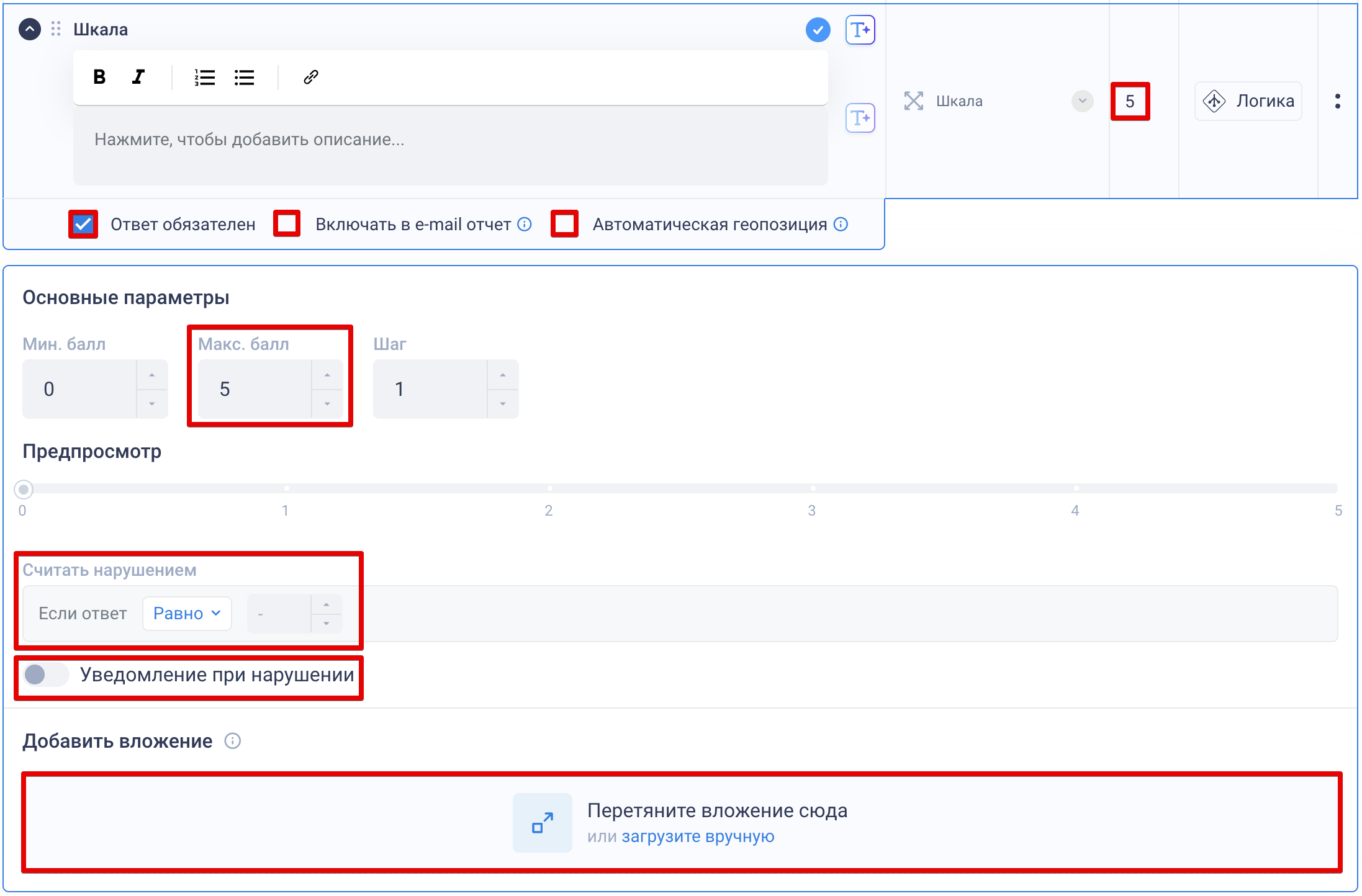Uncheck the Ответ обязателен checkbox
This screenshot has height=896, width=1362.
(x=83, y=224)
